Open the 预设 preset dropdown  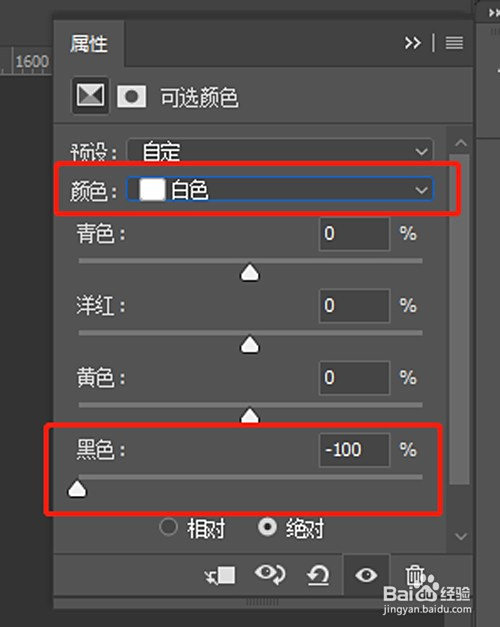click(x=280, y=151)
